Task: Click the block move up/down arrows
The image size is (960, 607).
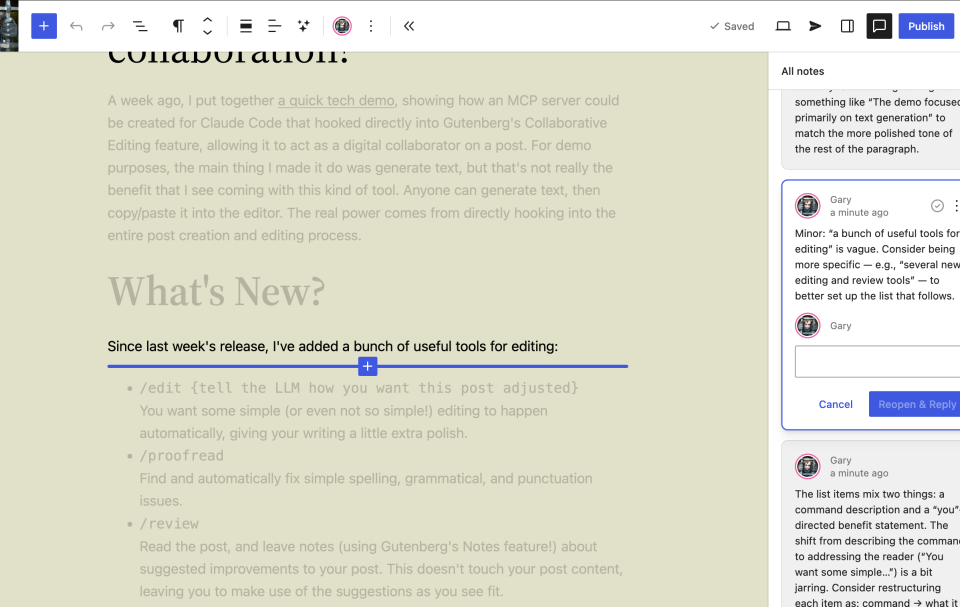Action: point(207,26)
